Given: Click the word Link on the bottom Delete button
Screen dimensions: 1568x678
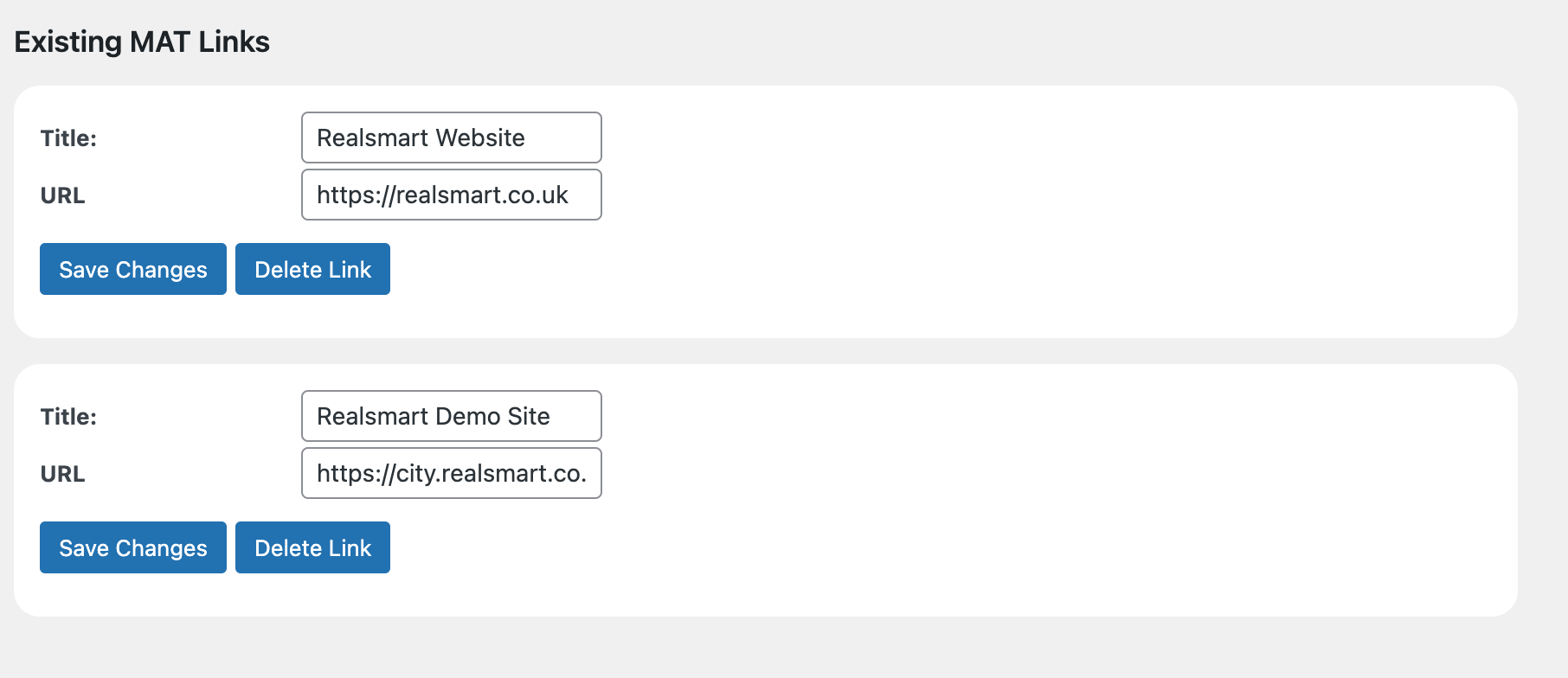Looking at the screenshot, I should tap(350, 548).
